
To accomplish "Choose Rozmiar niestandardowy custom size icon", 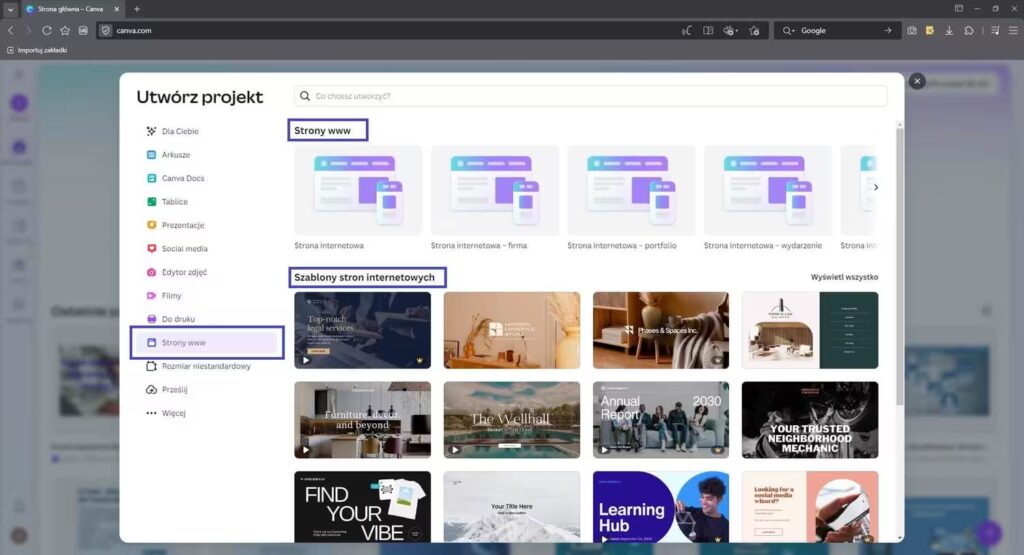I will [x=151, y=366].
